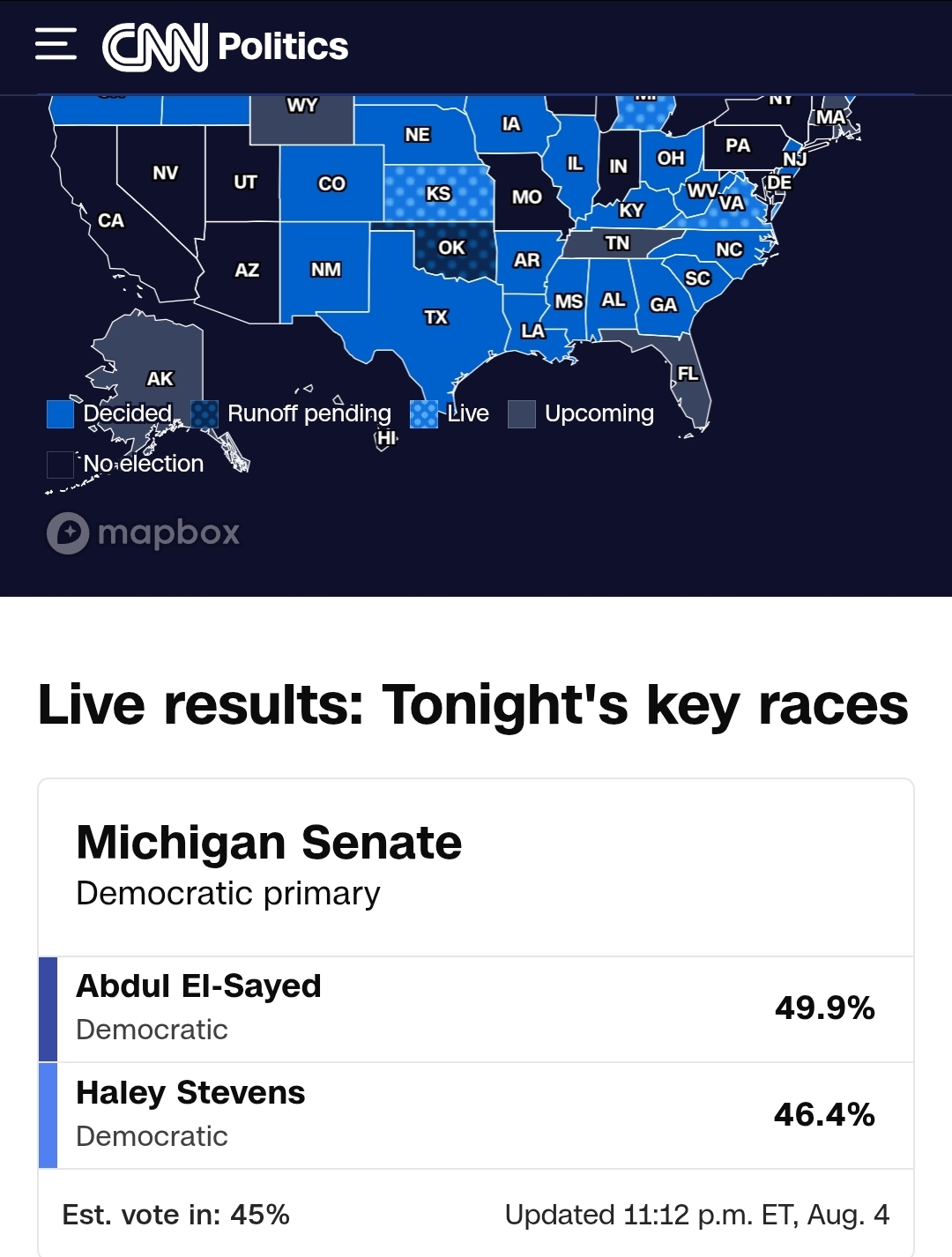Click the Live legend swatch
This screenshot has width=952, height=1257.
[424, 413]
